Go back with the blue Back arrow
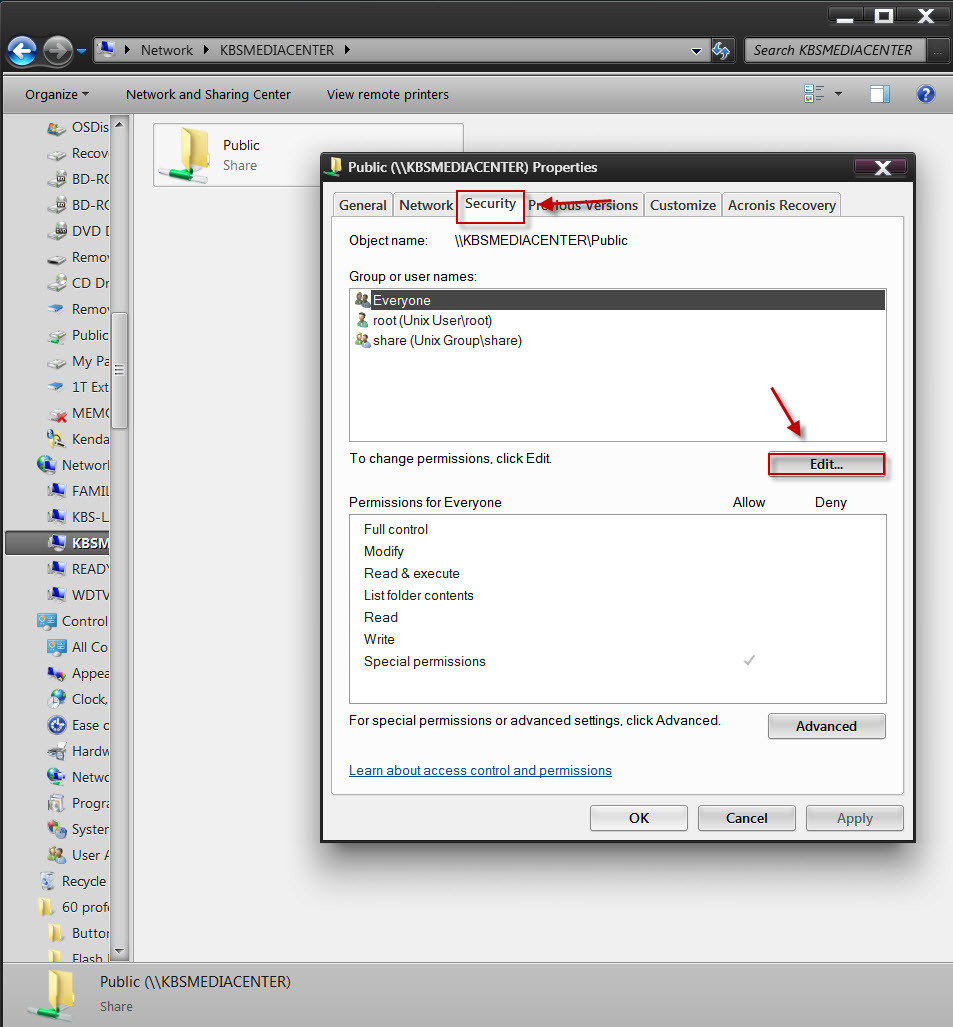The image size is (953, 1027). [22, 50]
